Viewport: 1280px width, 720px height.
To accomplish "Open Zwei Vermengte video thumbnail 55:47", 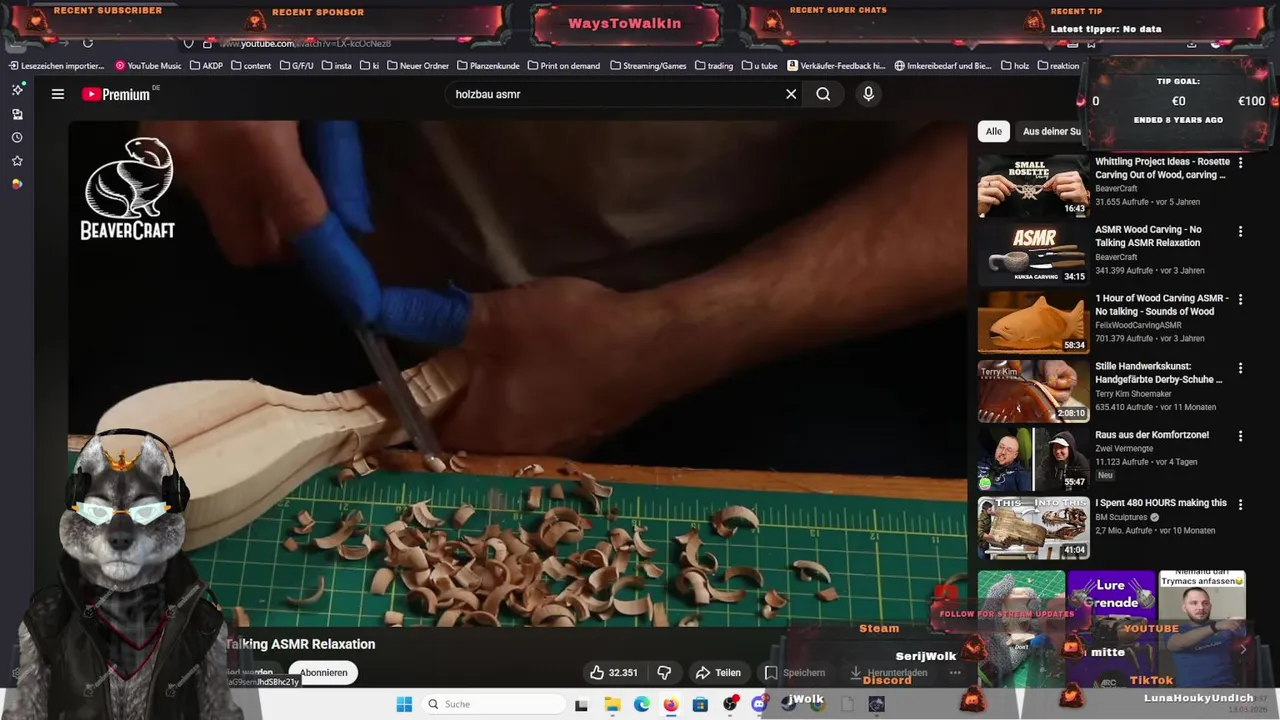I will [x=1033, y=459].
